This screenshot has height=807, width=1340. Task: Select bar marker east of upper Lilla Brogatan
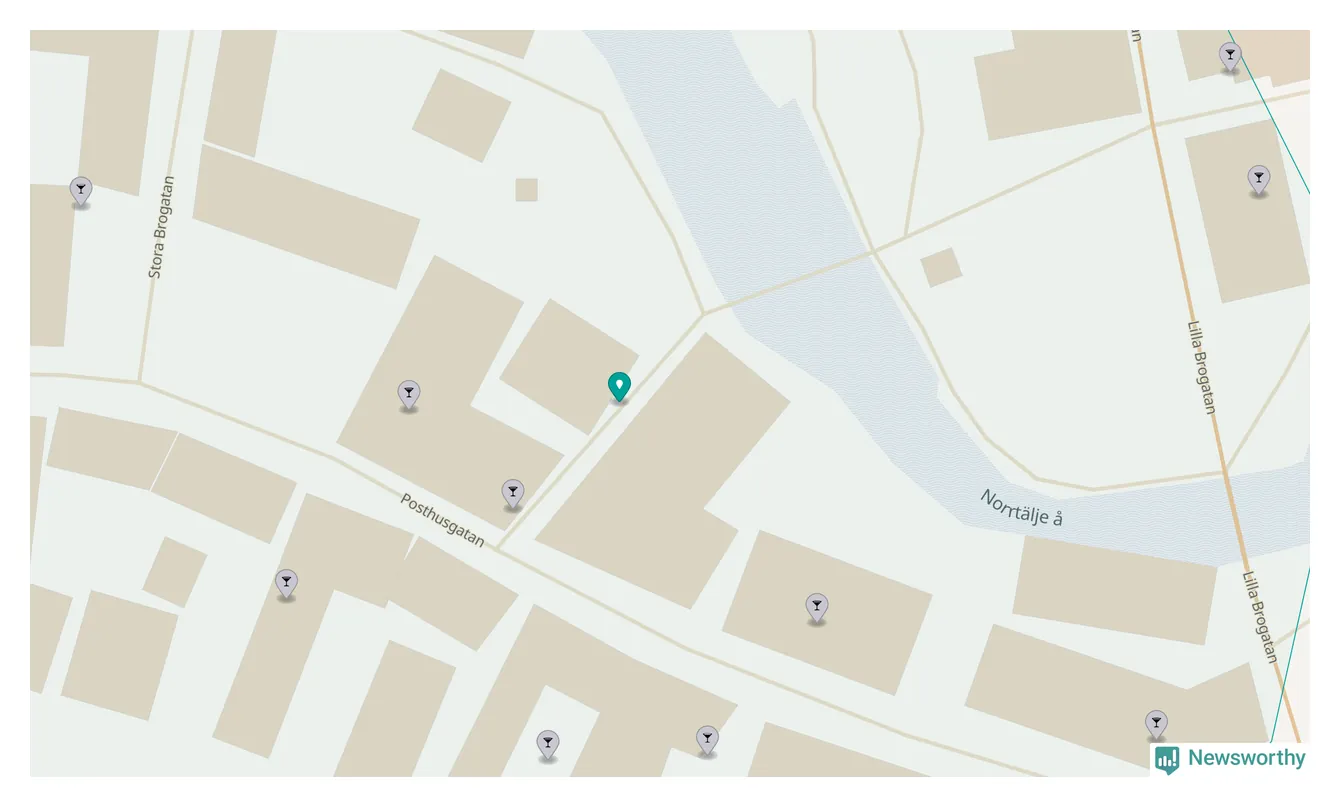coord(1258,180)
